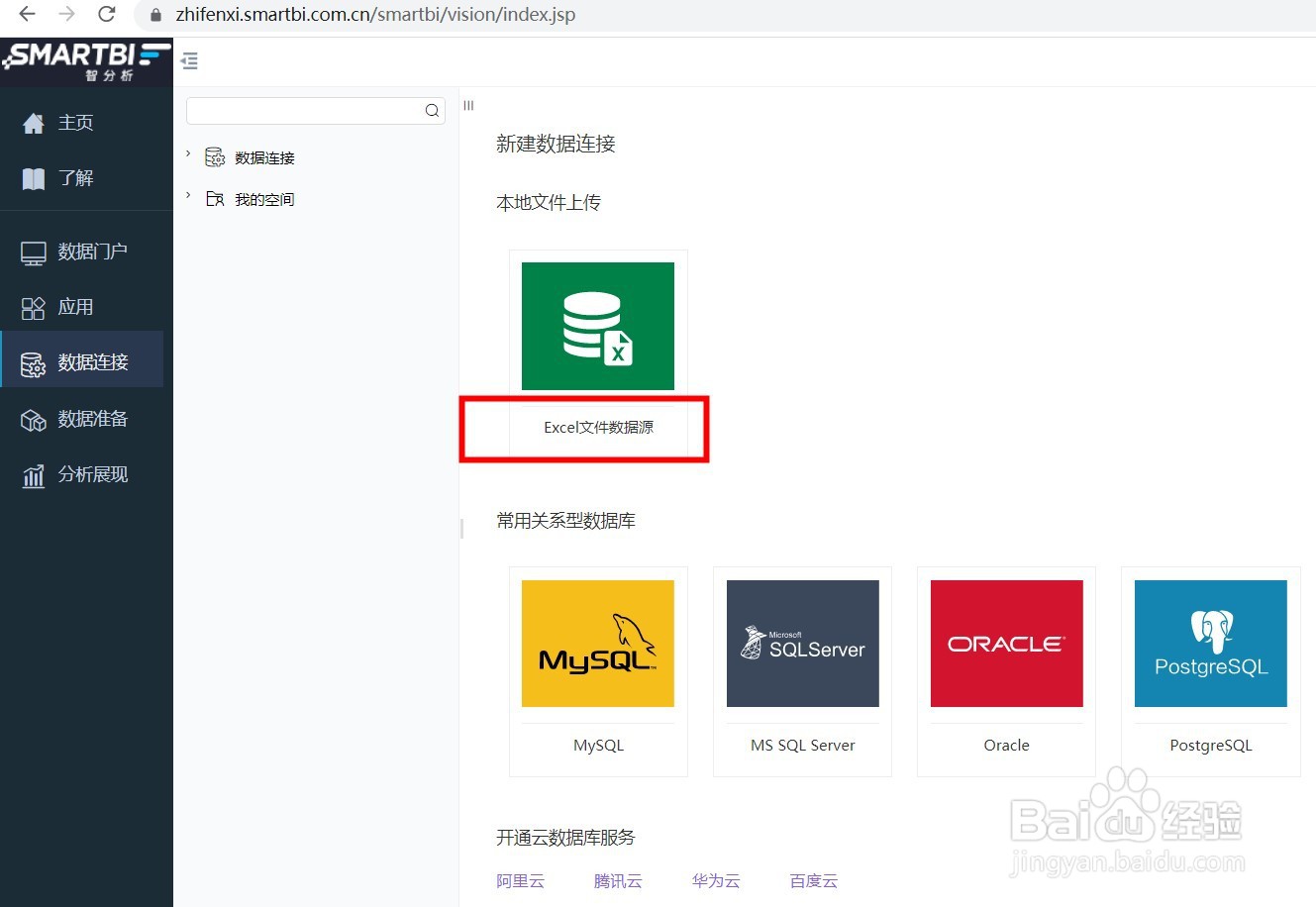Click the PostgreSQL label text

(1211, 746)
